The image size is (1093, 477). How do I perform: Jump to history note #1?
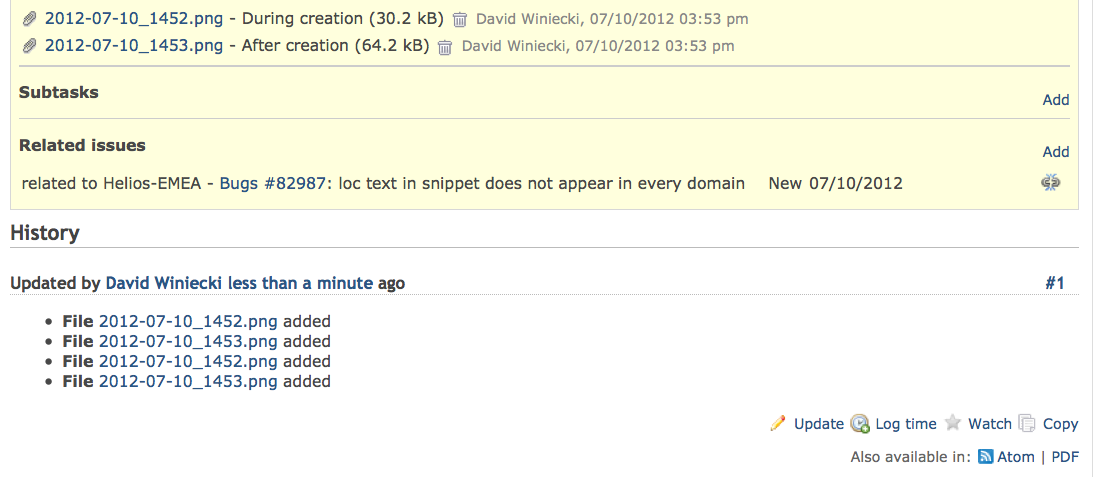pyautogui.click(x=1055, y=283)
